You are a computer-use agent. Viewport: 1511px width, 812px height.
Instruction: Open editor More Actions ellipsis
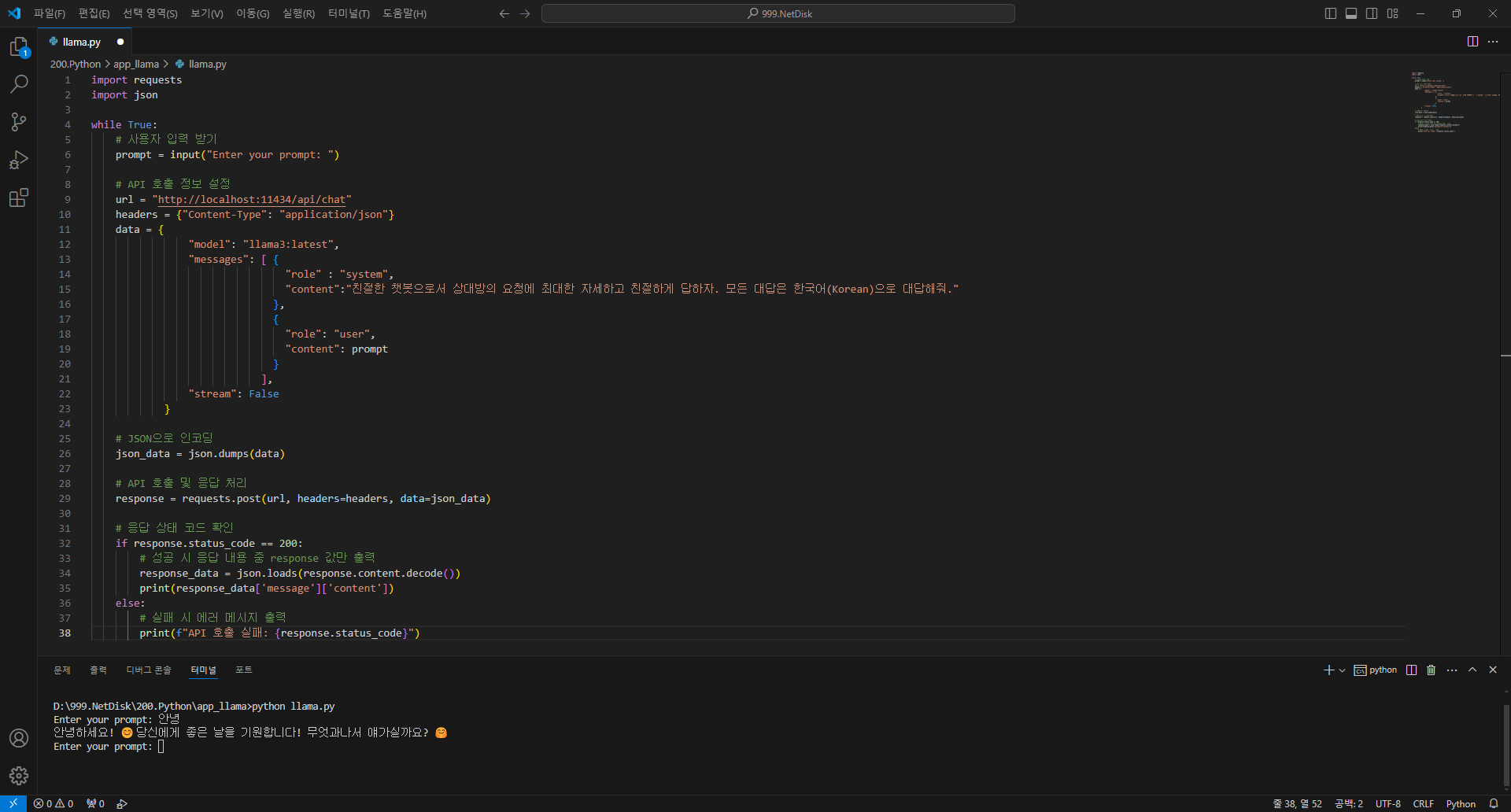tap(1493, 42)
